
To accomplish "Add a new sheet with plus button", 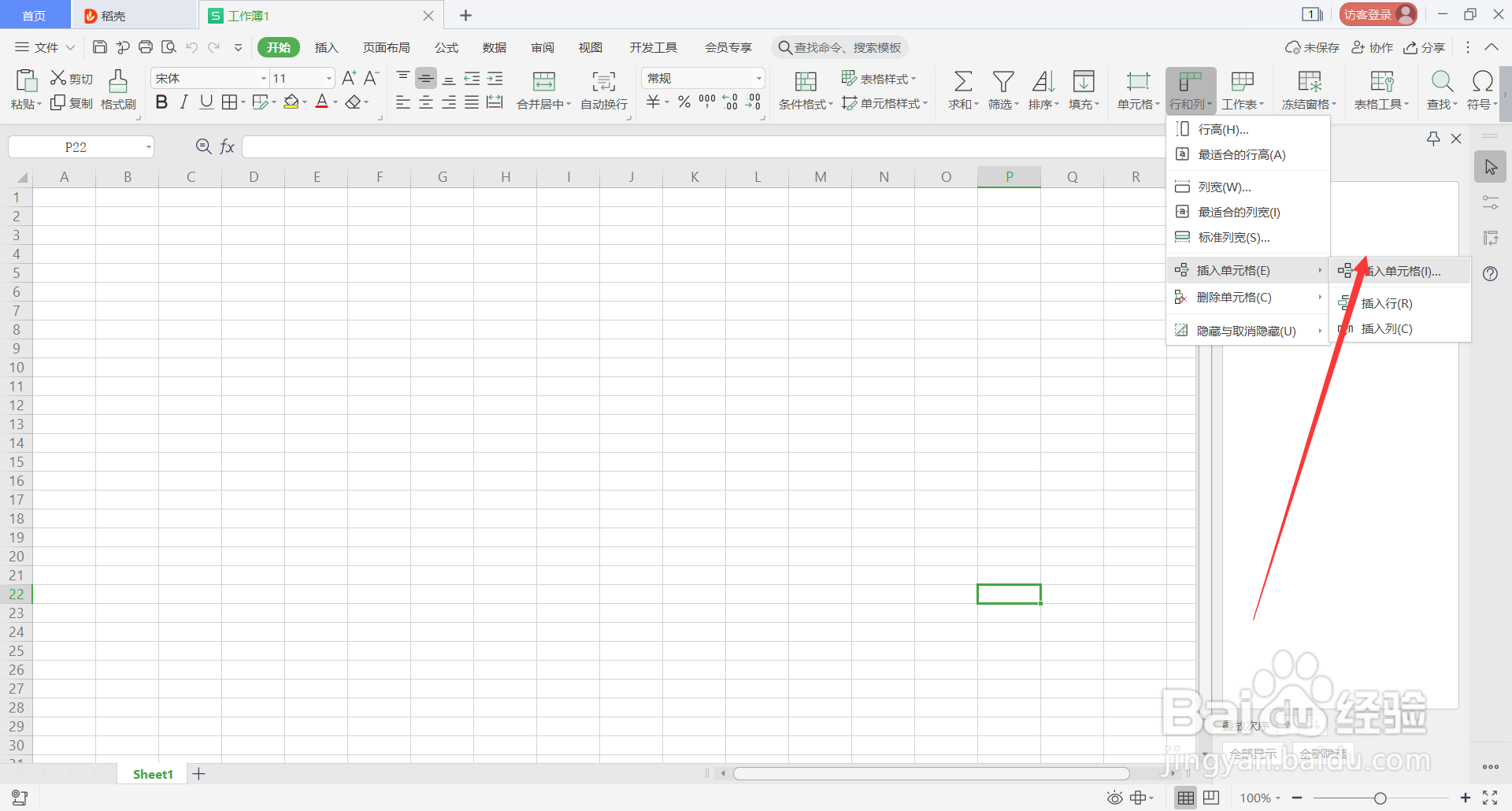I will (199, 774).
